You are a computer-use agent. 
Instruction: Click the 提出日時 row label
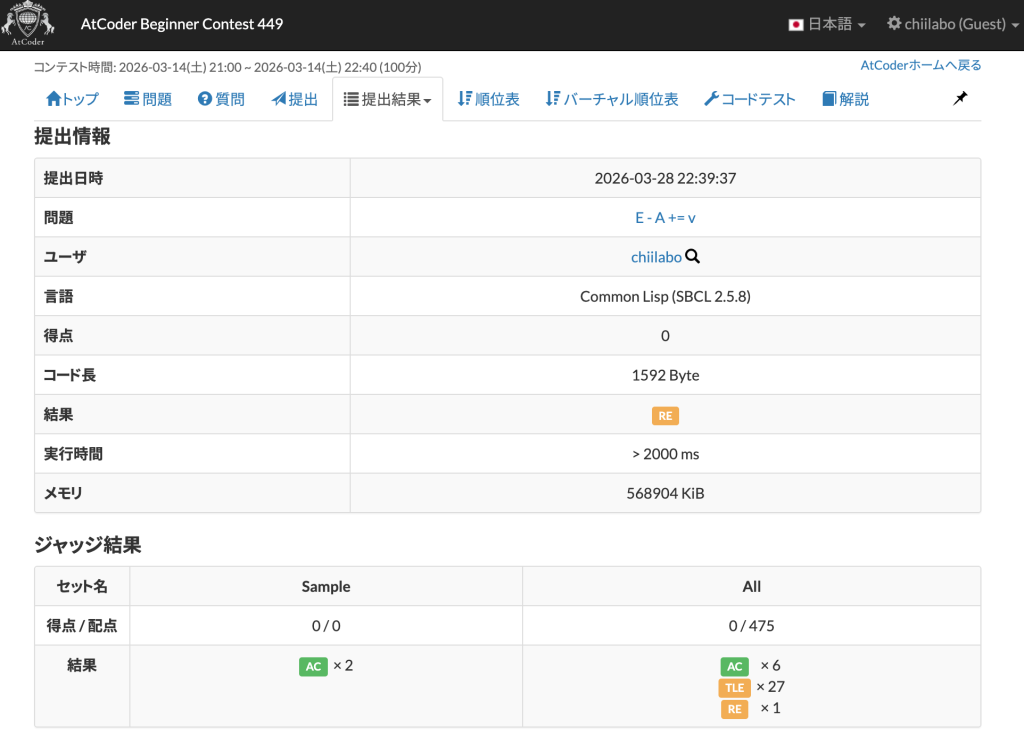[73, 178]
